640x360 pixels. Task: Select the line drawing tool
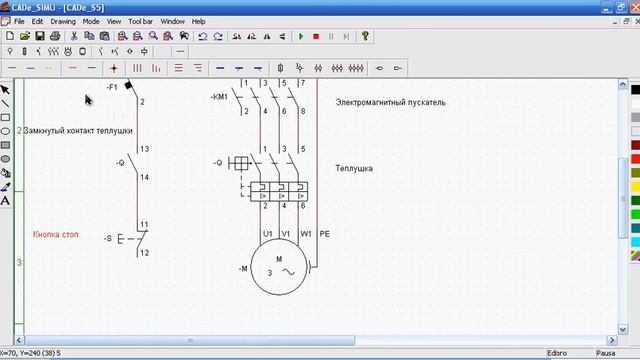(x=5, y=104)
